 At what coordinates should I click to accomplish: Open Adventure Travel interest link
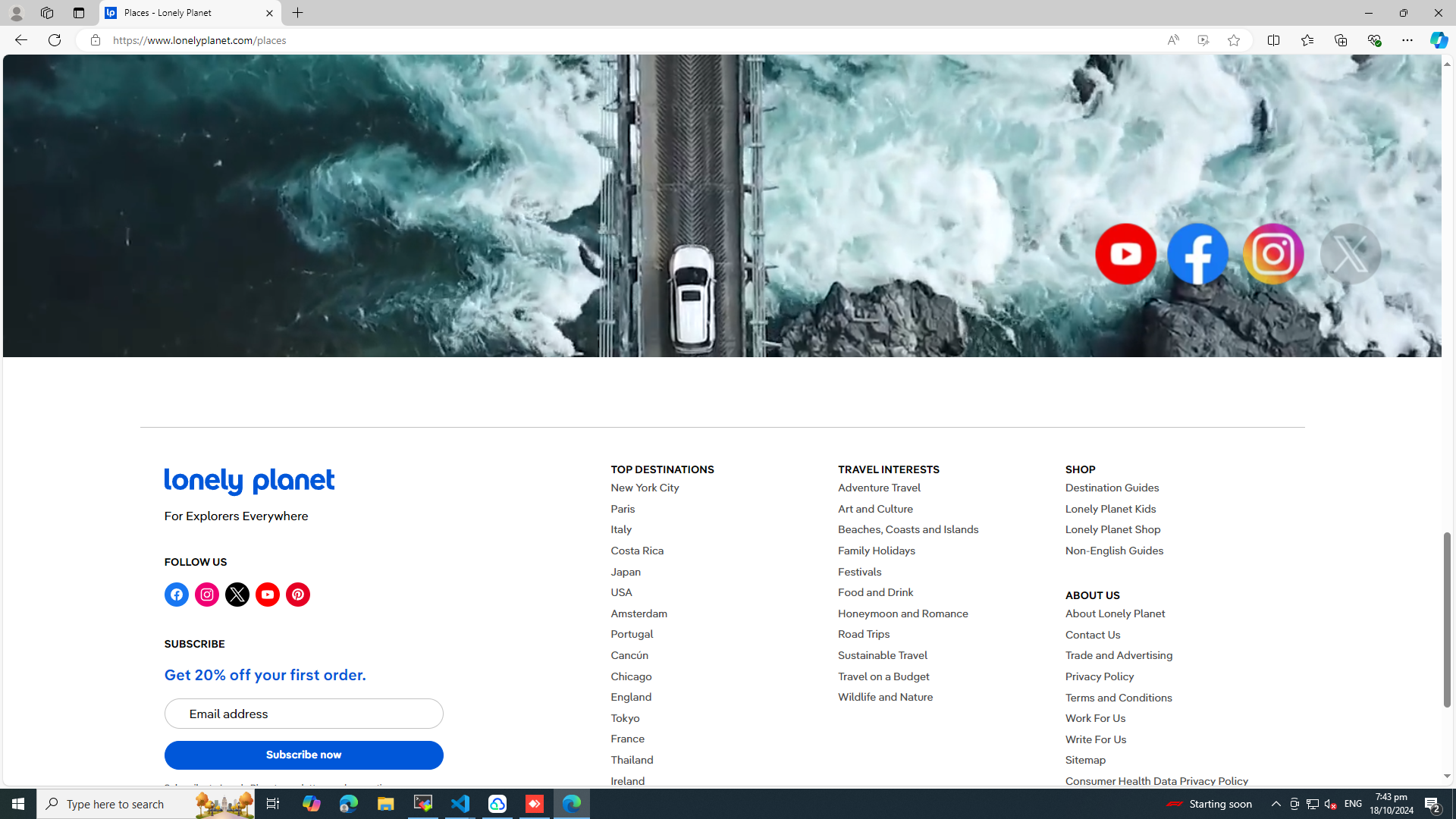pyautogui.click(x=880, y=488)
